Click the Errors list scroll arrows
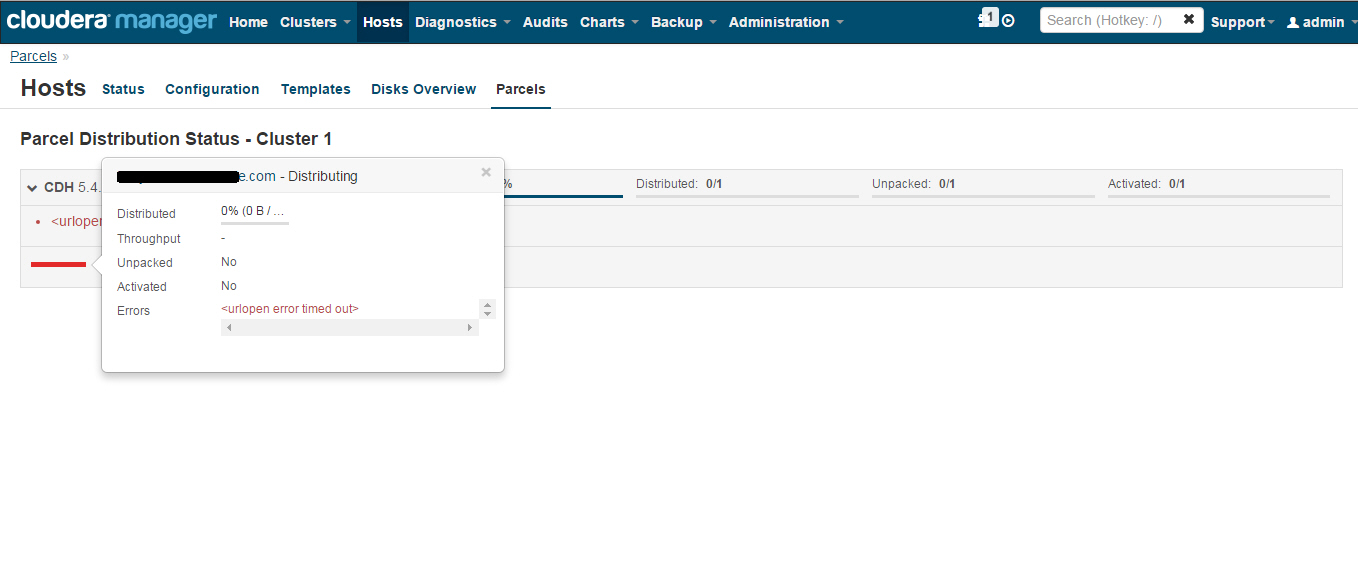Viewport: 1358px width, 579px height. click(487, 309)
